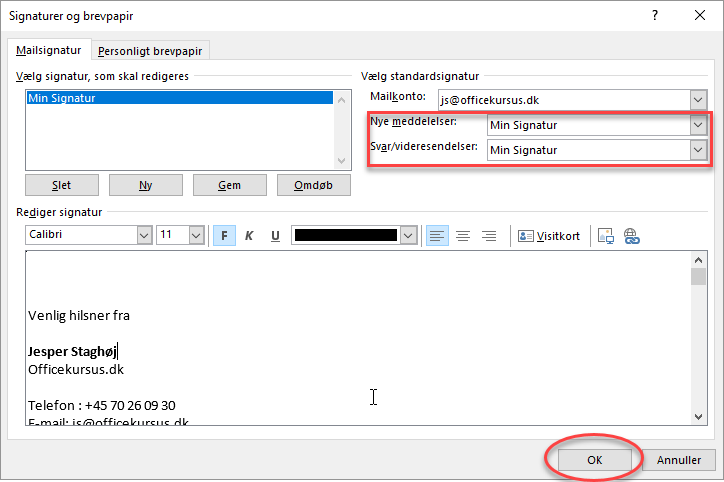Expand the Nye meddelelser signature dropdown

697,125
